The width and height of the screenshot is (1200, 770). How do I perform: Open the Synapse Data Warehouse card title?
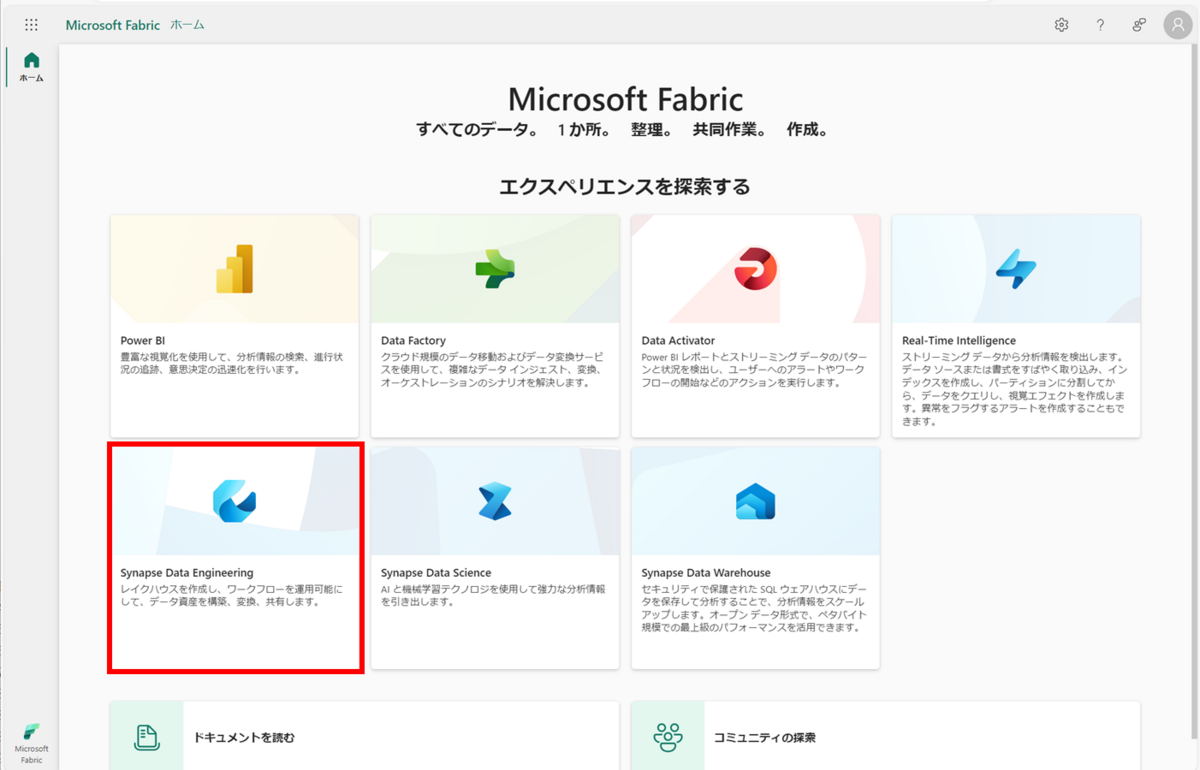click(706, 573)
